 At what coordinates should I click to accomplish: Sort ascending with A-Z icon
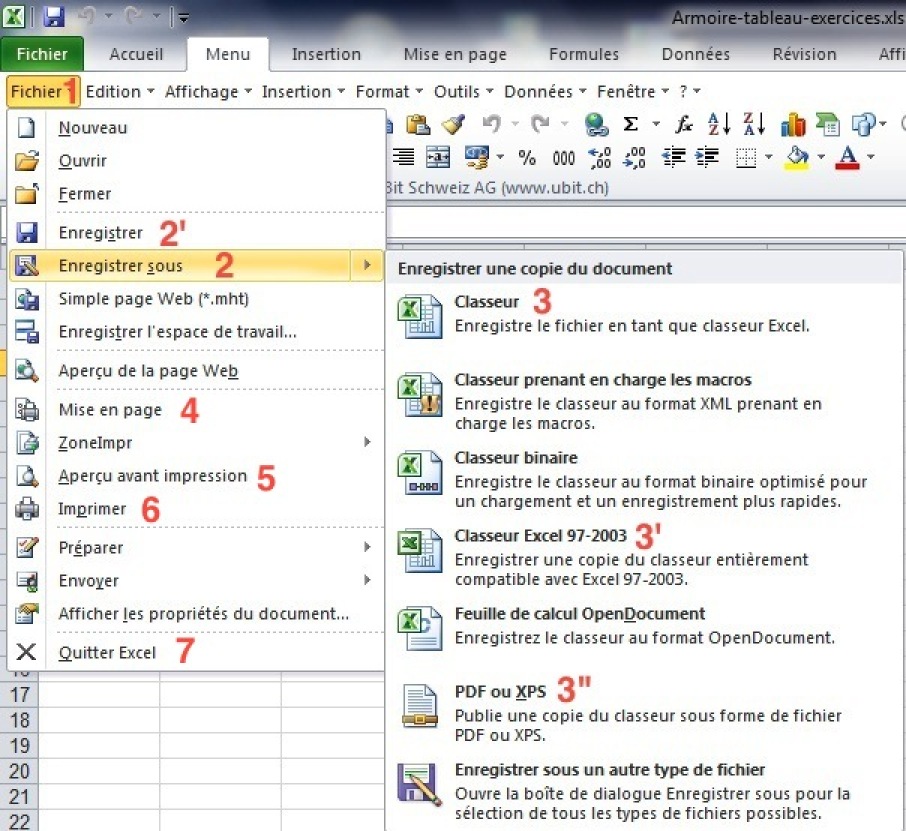[x=719, y=124]
